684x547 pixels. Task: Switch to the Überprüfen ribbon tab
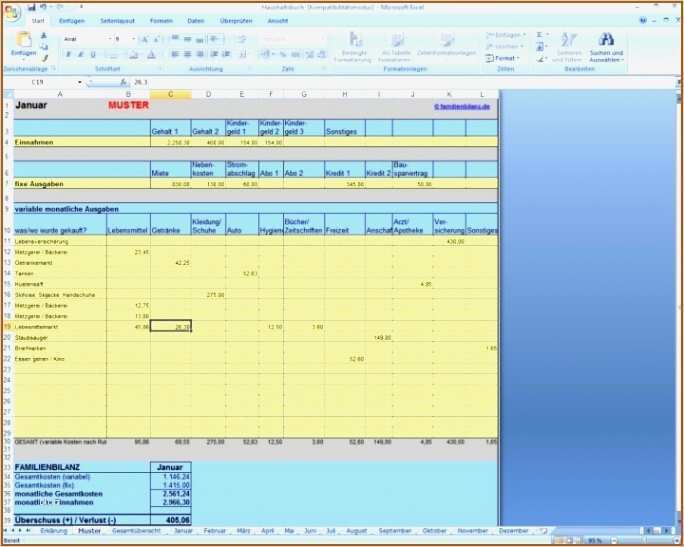pyautogui.click(x=236, y=21)
